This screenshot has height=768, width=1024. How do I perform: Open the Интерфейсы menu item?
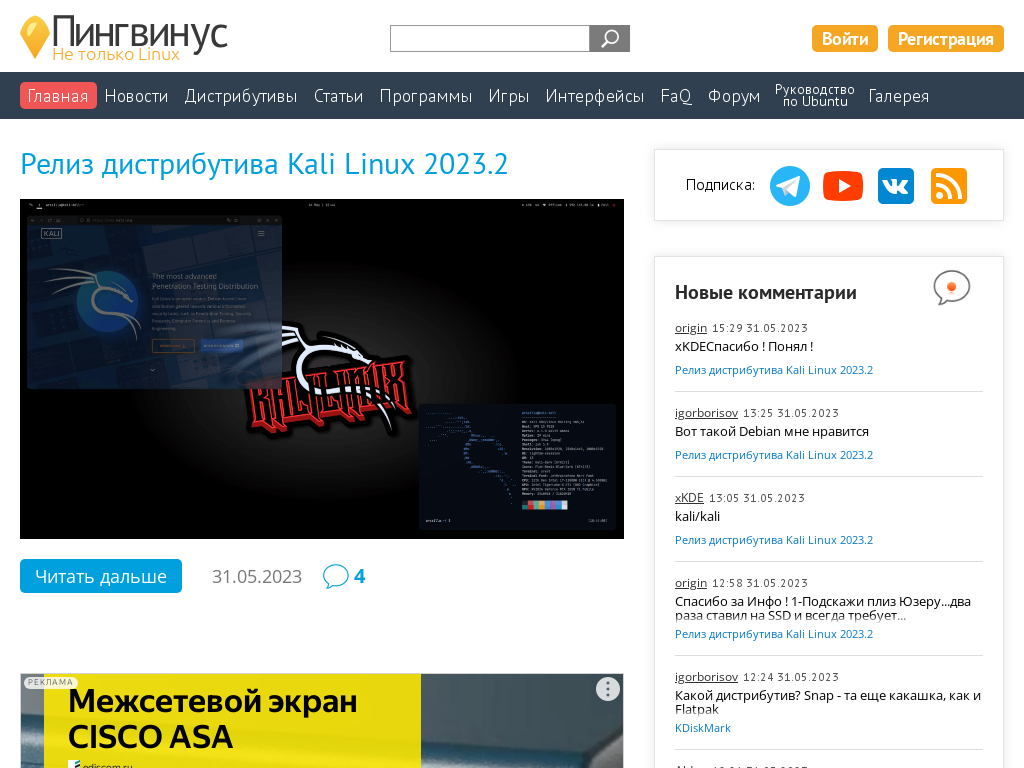[595, 96]
